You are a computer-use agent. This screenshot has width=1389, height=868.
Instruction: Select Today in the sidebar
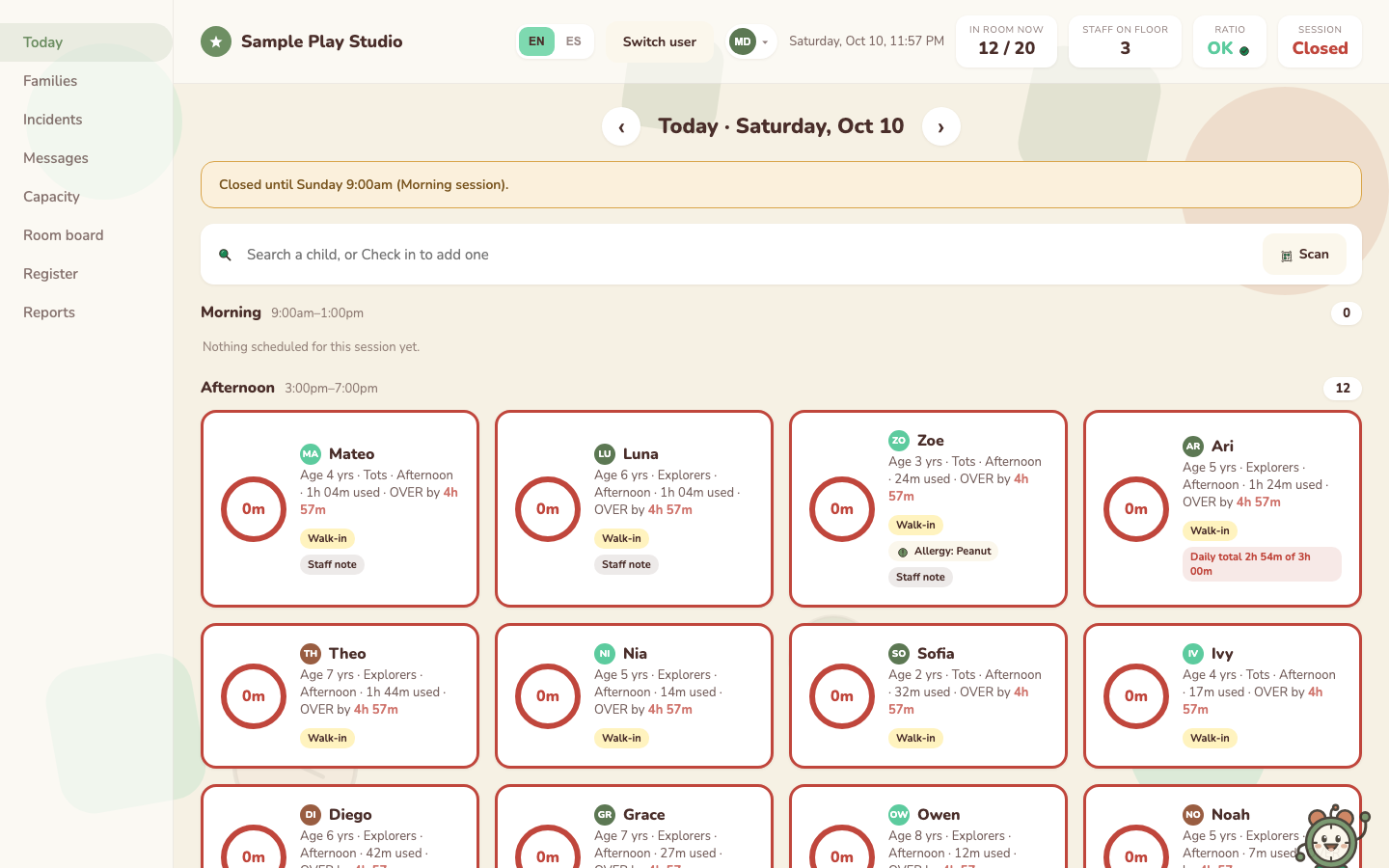86,42
